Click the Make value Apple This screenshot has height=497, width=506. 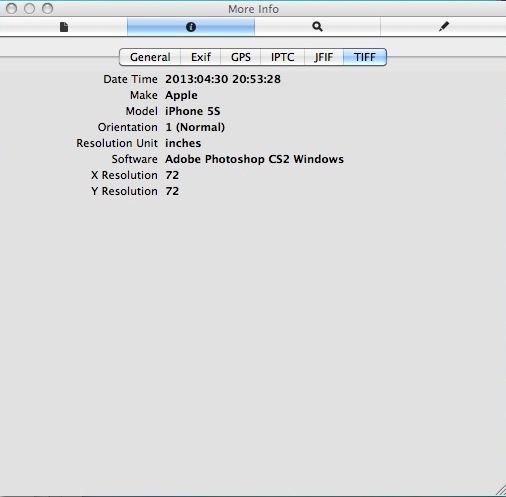click(x=181, y=95)
